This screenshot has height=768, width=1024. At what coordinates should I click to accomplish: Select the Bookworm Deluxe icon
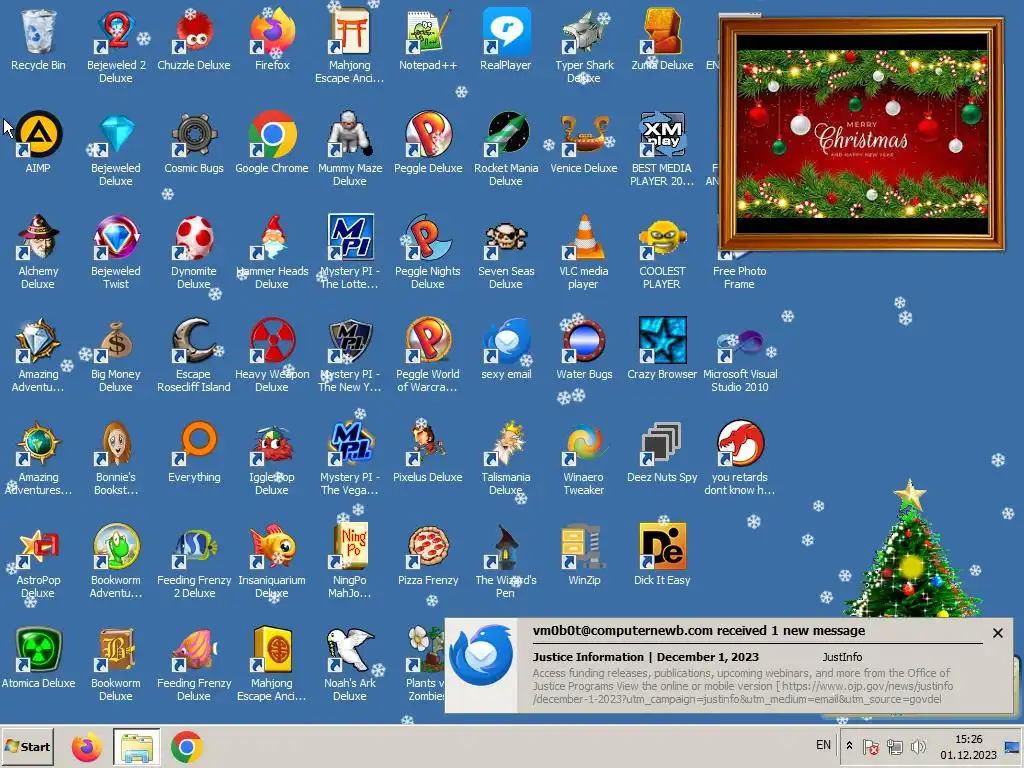click(116, 662)
